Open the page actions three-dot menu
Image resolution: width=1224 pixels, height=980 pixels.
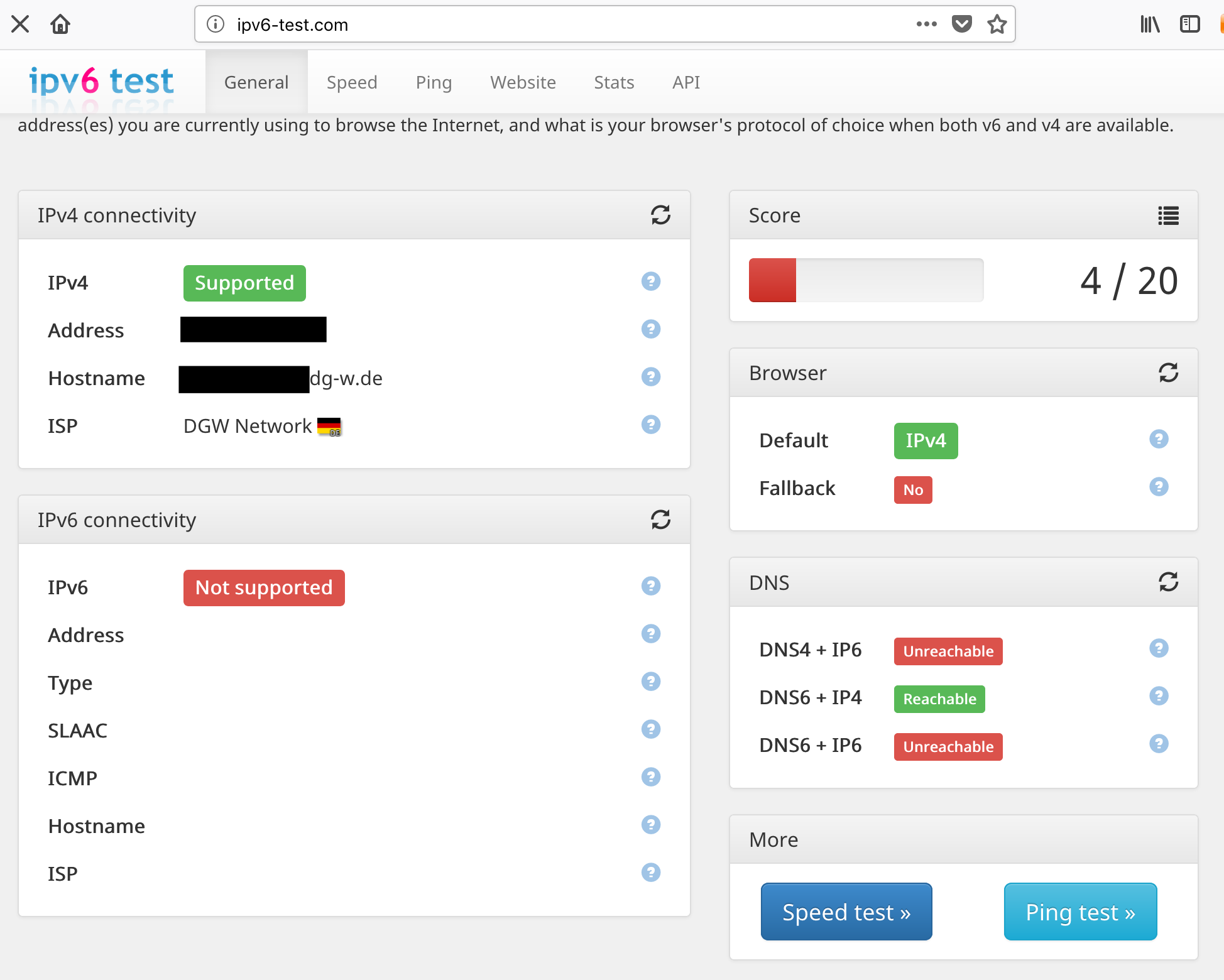pyautogui.click(x=926, y=24)
